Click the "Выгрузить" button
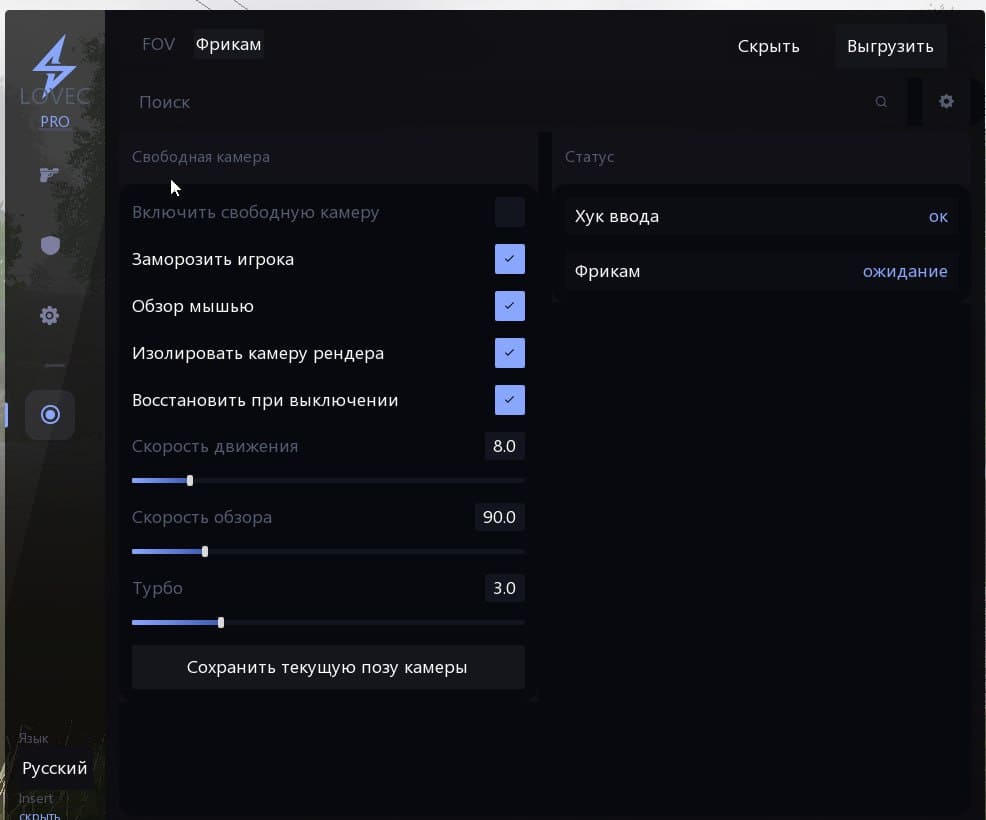The image size is (986, 820). click(x=889, y=46)
